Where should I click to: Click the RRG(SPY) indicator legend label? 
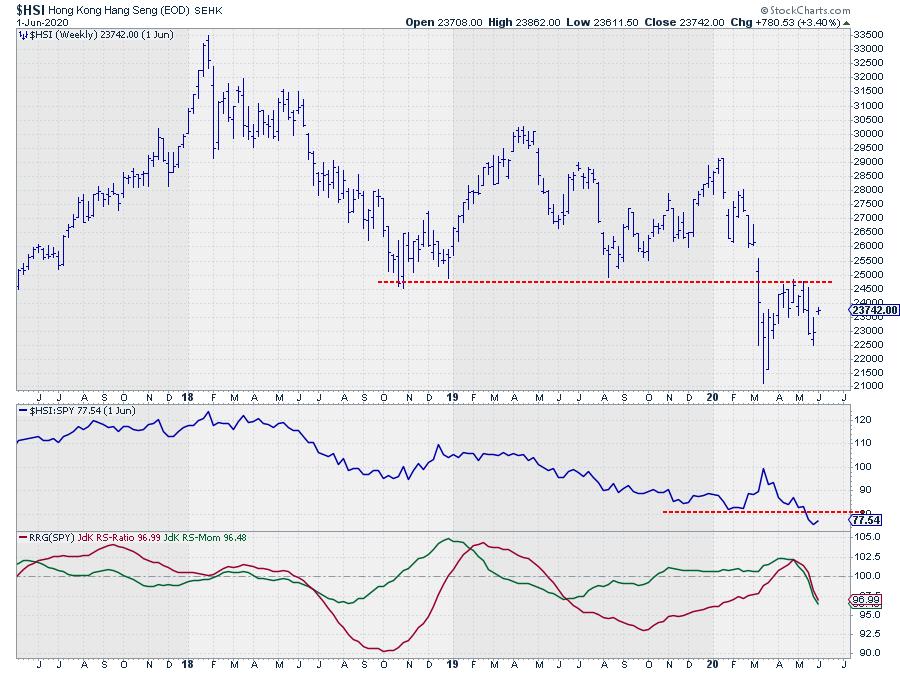tap(45, 537)
